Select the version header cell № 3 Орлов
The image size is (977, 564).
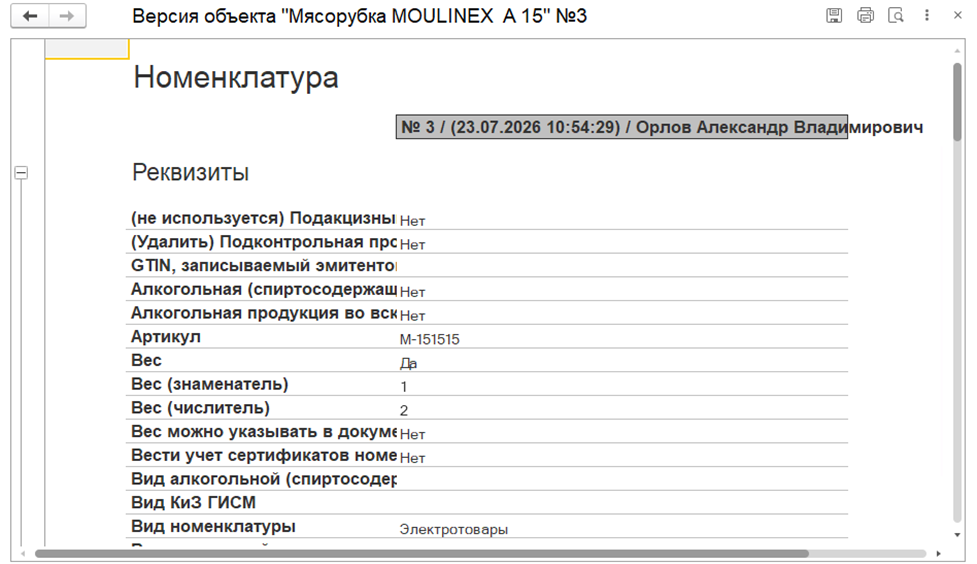point(621,127)
